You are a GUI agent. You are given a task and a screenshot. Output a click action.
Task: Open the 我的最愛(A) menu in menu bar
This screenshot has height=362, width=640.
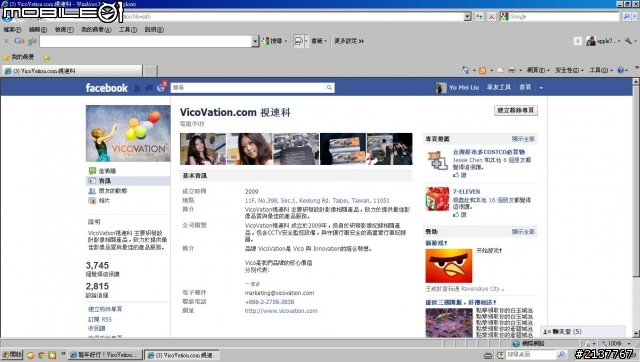[96, 30]
